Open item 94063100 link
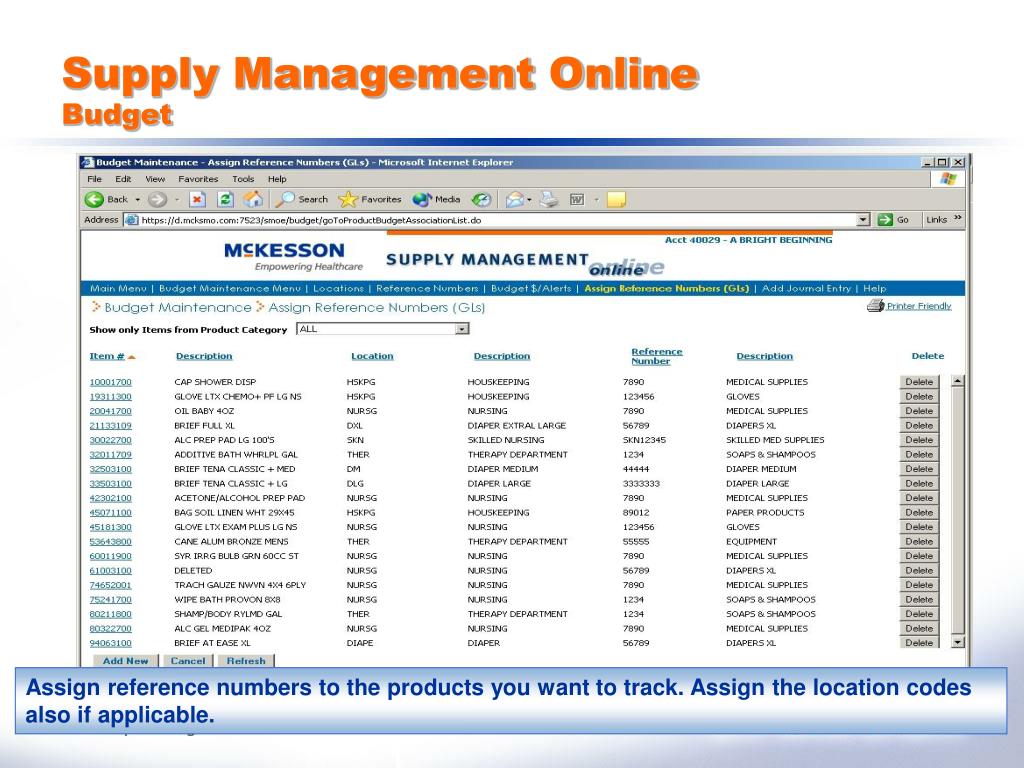The width and height of the screenshot is (1024, 768). (110, 643)
